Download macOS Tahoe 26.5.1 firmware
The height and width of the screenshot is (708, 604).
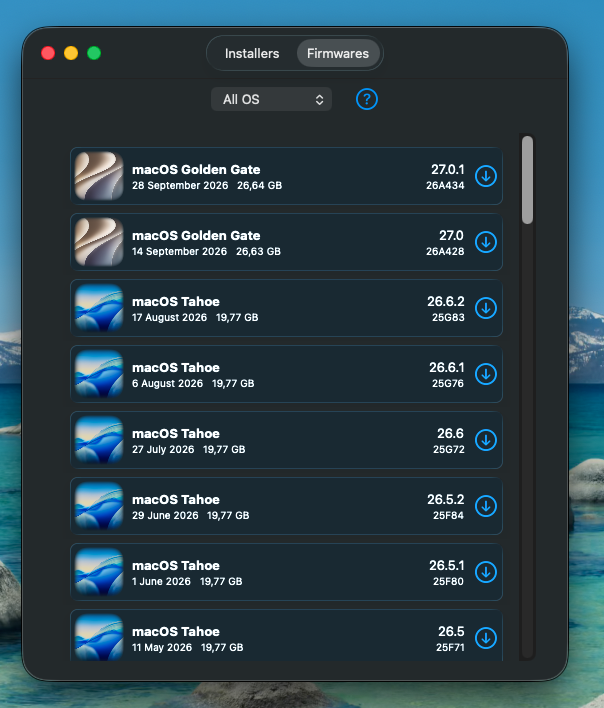(486, 572)
